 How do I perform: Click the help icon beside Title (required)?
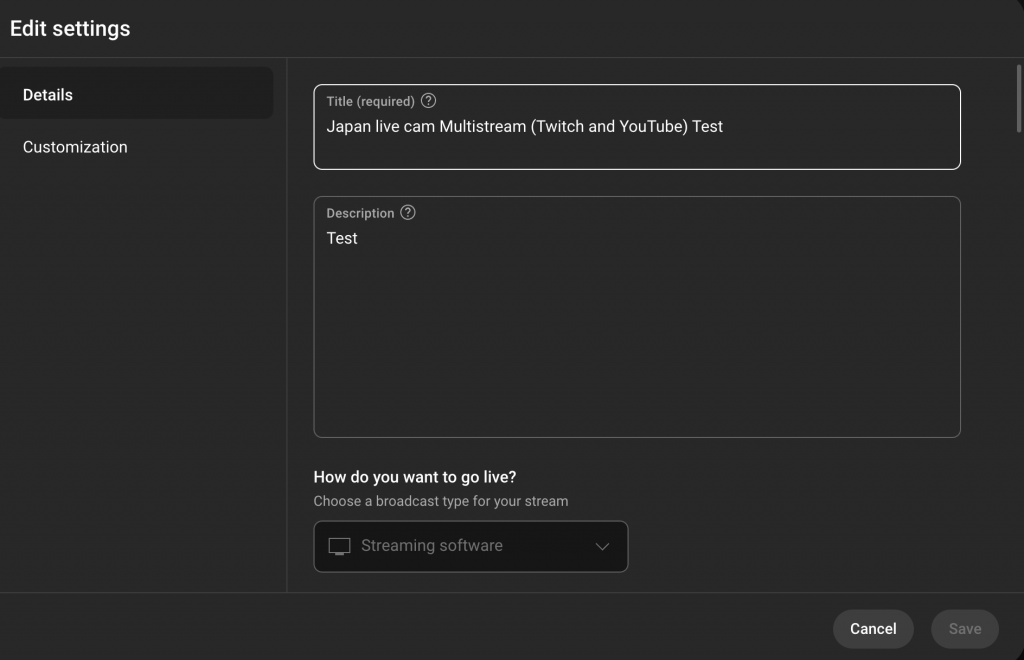(429, 101)
